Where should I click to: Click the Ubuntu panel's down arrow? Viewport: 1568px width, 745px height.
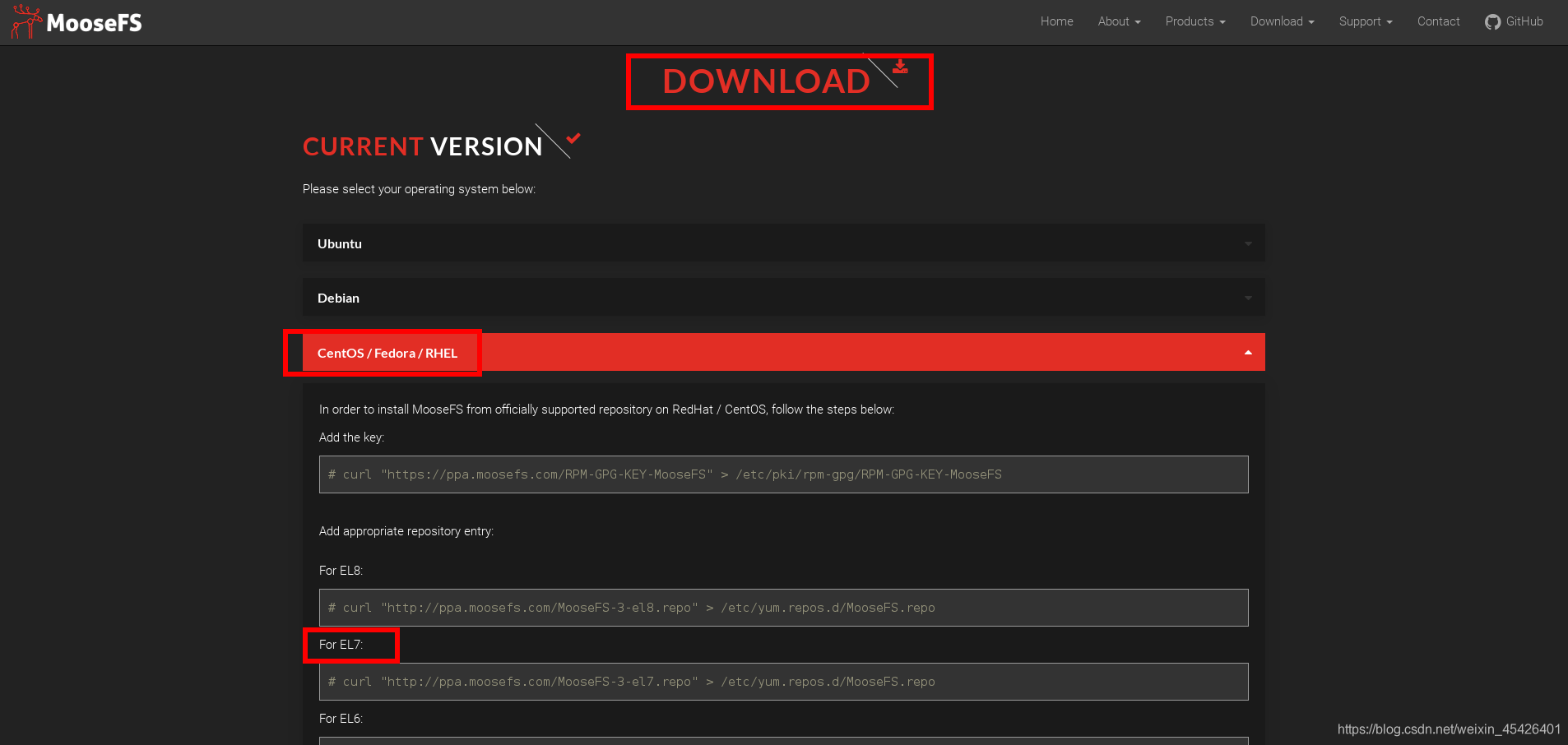(x=1248, y=244)
